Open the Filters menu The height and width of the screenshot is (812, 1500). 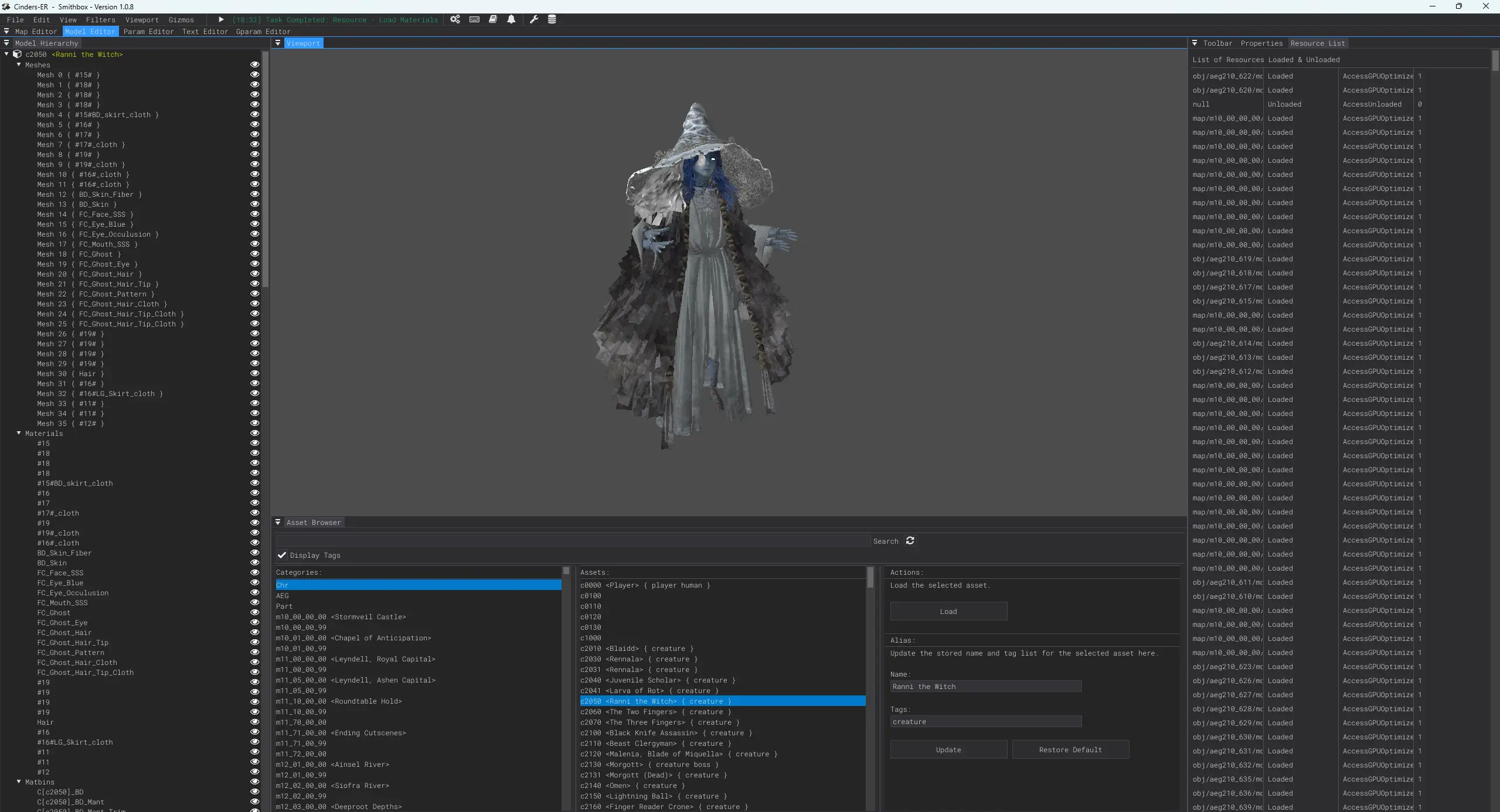[x=101, y=19]
